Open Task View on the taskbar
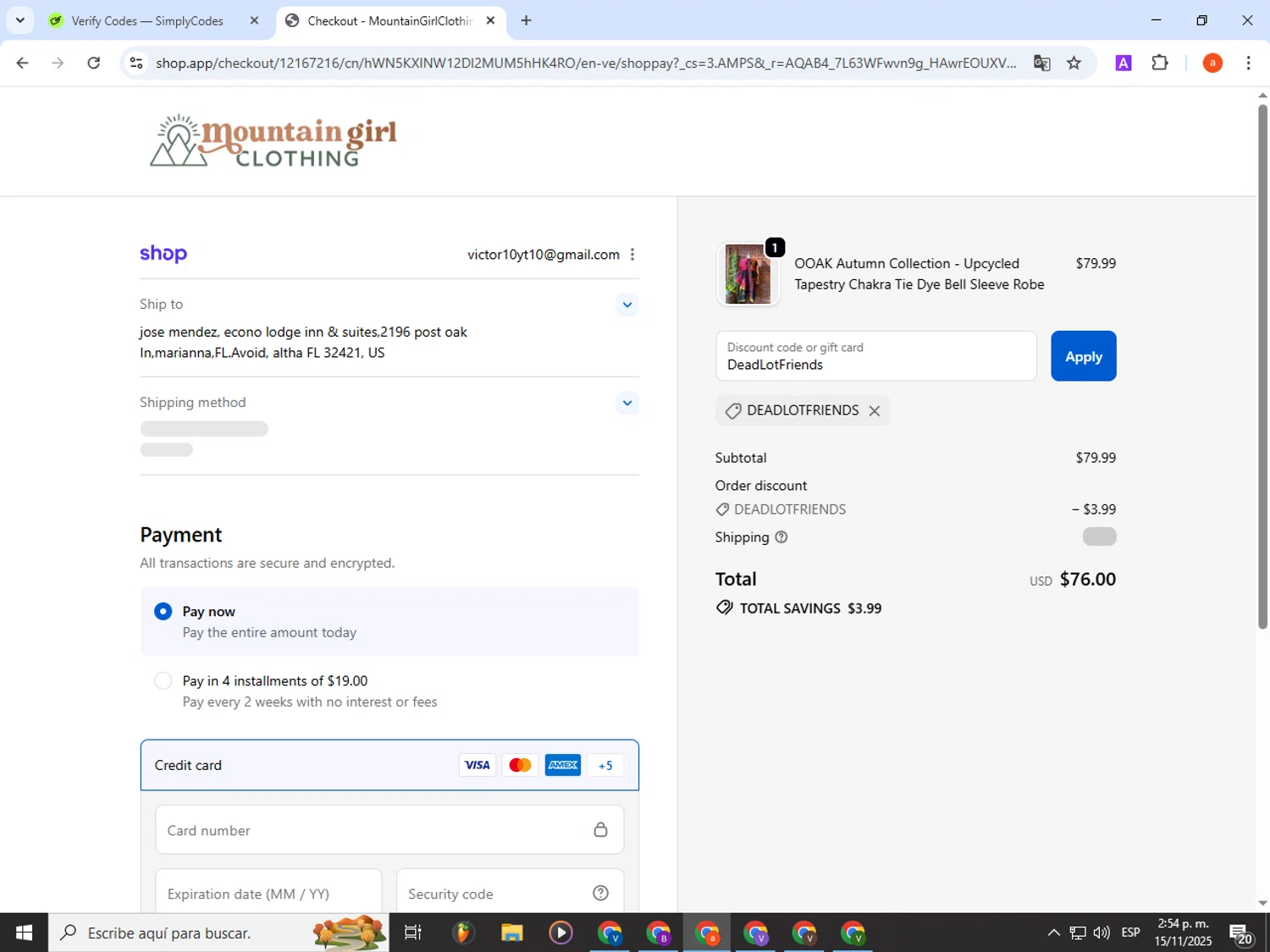This screenshot has width=1270, height=952. 413,933
